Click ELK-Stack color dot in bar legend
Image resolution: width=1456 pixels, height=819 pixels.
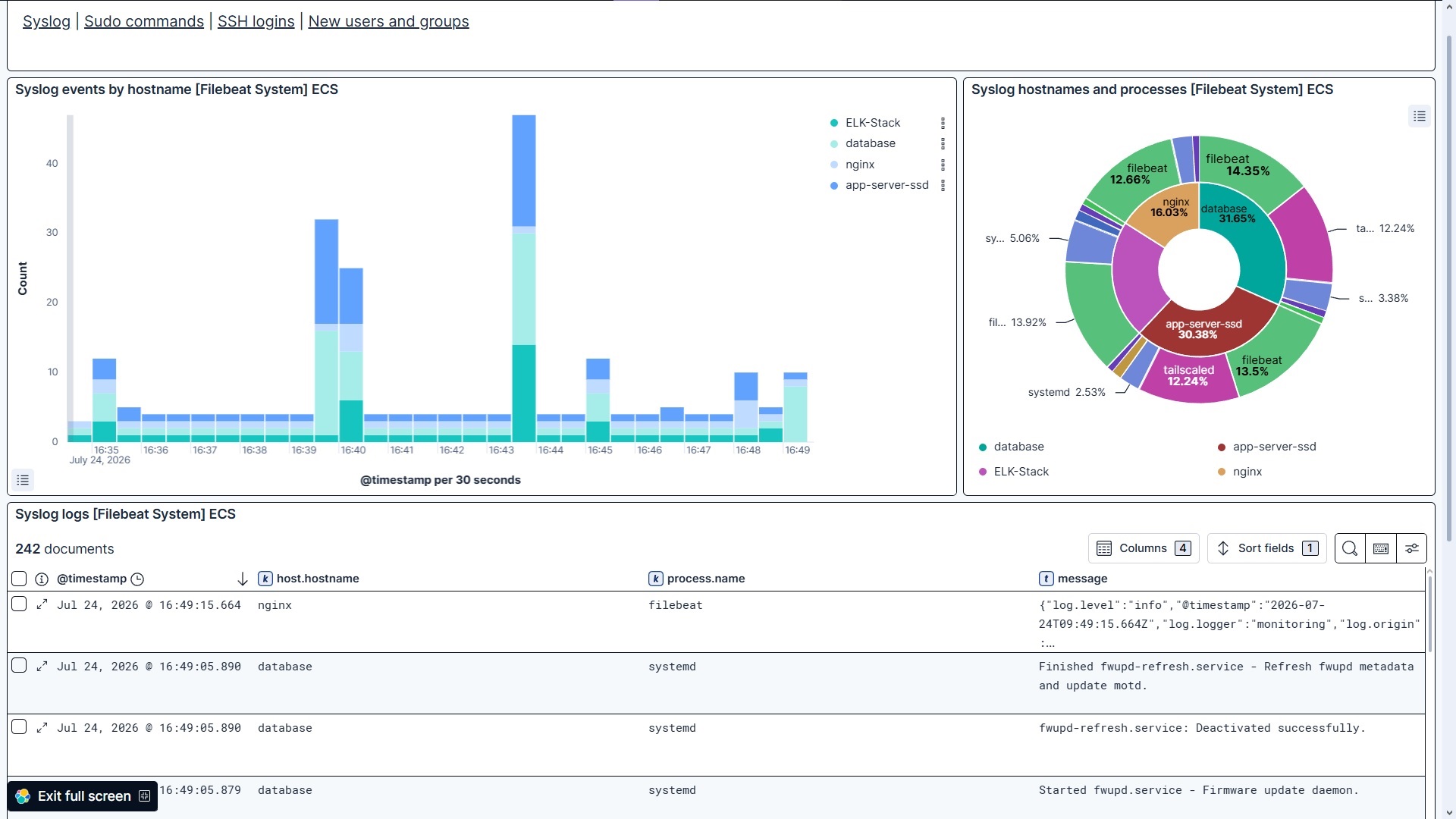click(834, 123)
